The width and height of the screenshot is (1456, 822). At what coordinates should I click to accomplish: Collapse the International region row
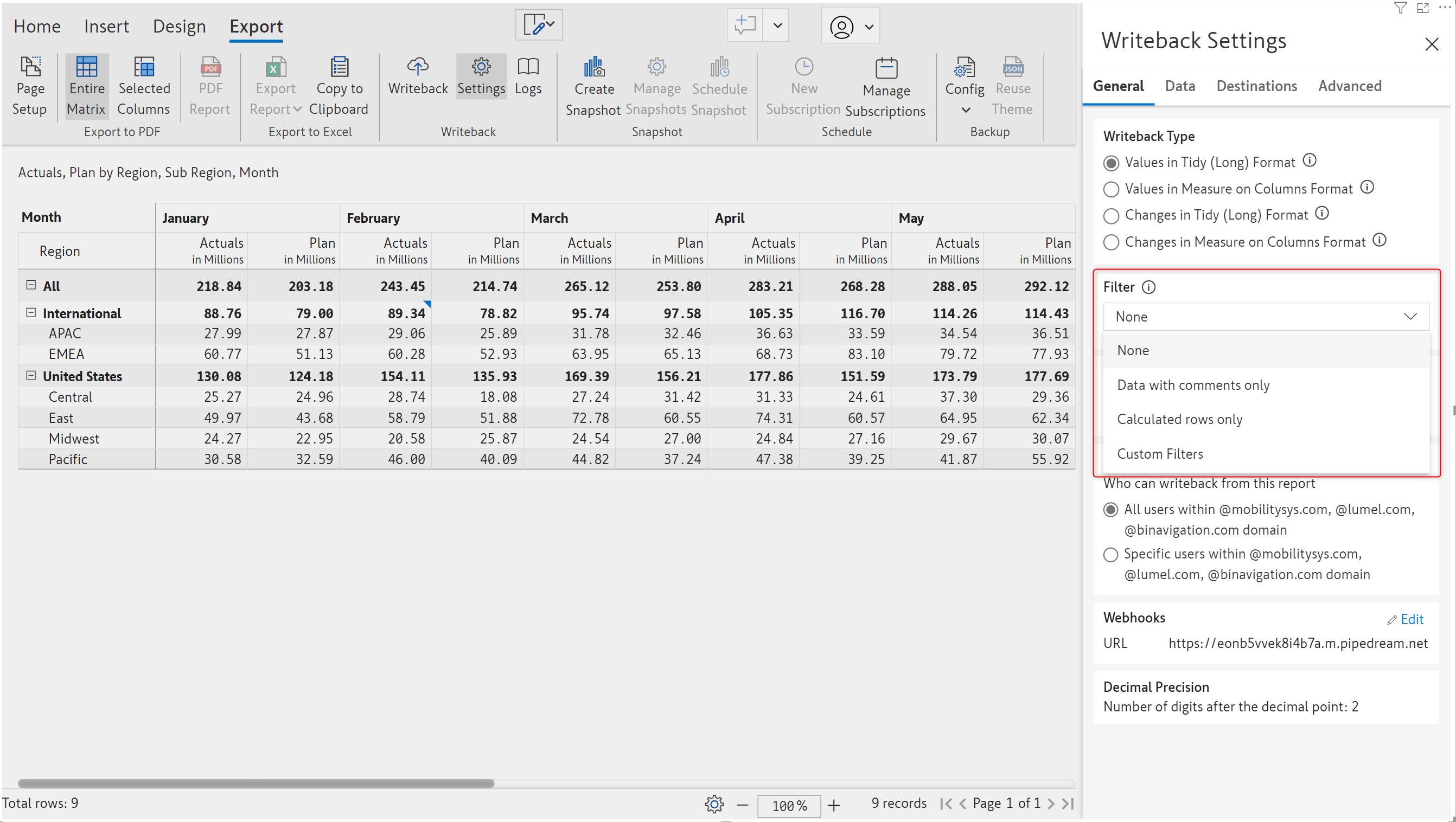tap(31, 312)
